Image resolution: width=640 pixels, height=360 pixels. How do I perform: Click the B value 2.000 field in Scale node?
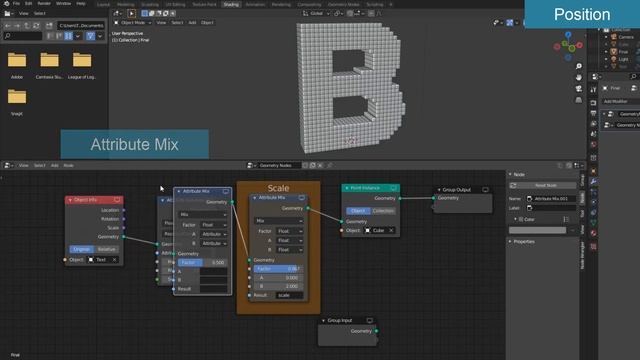click(x=279, y=286)
